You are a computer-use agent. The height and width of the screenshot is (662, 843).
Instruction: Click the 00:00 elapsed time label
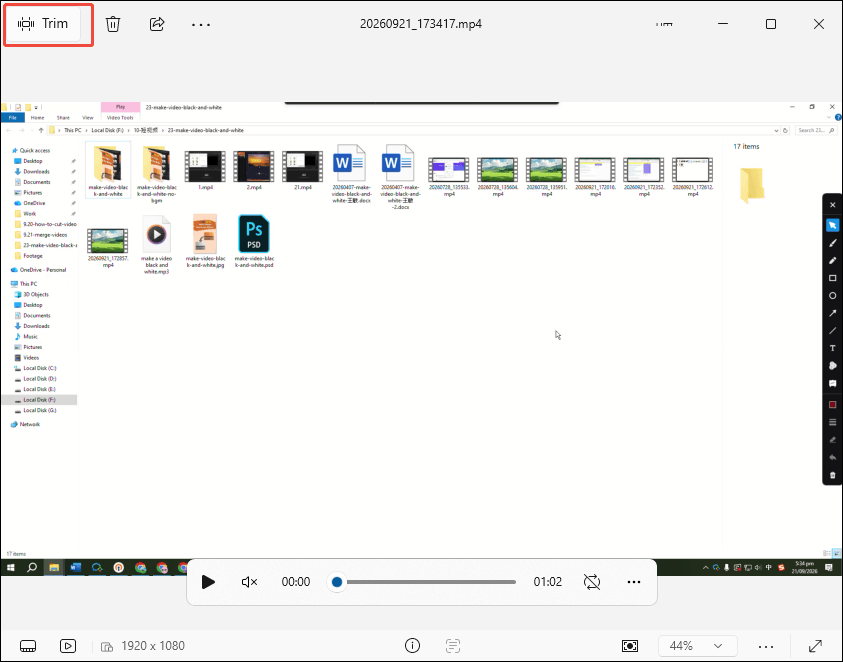click(296, 582)
